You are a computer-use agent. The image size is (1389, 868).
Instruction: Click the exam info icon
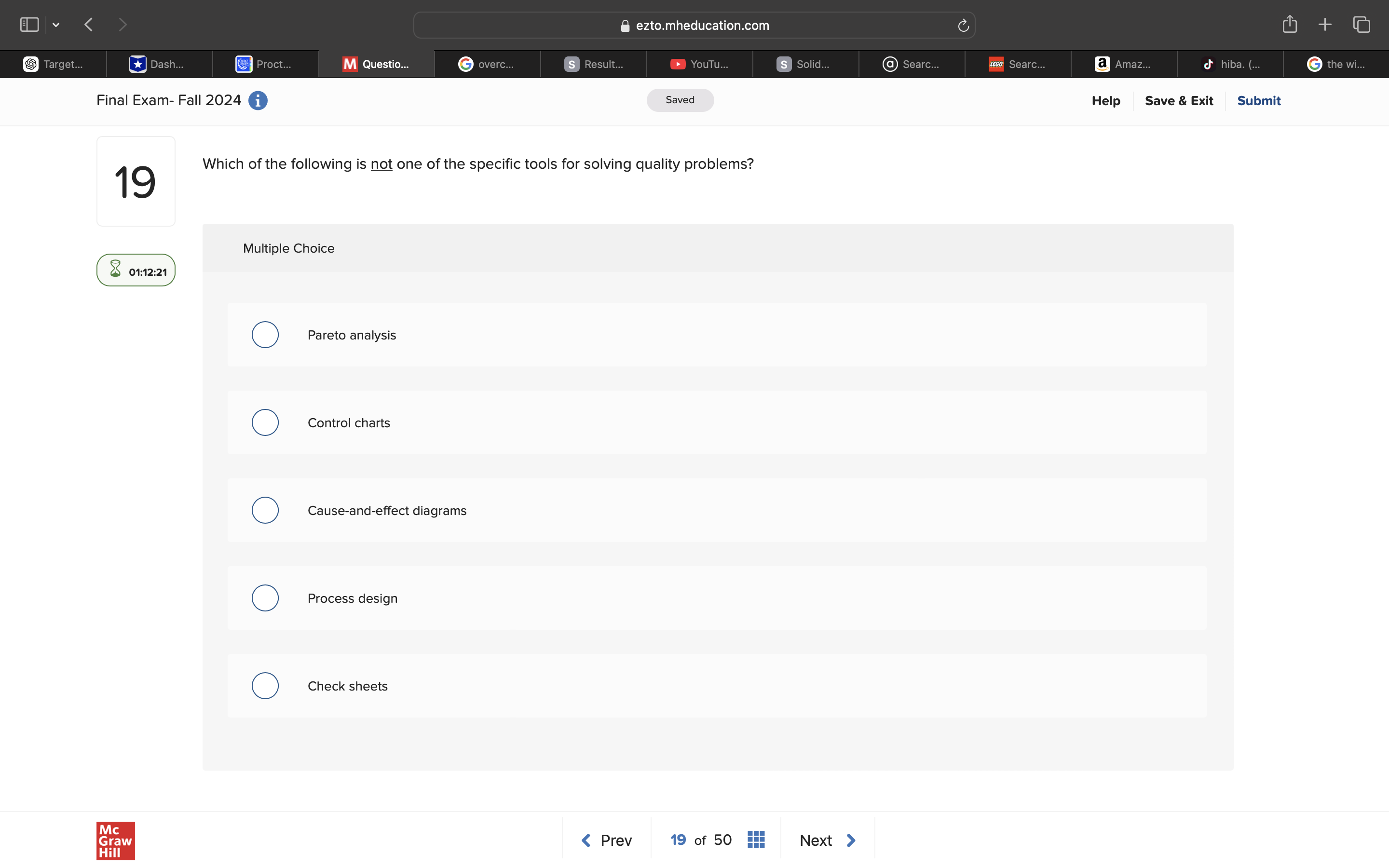258,100
